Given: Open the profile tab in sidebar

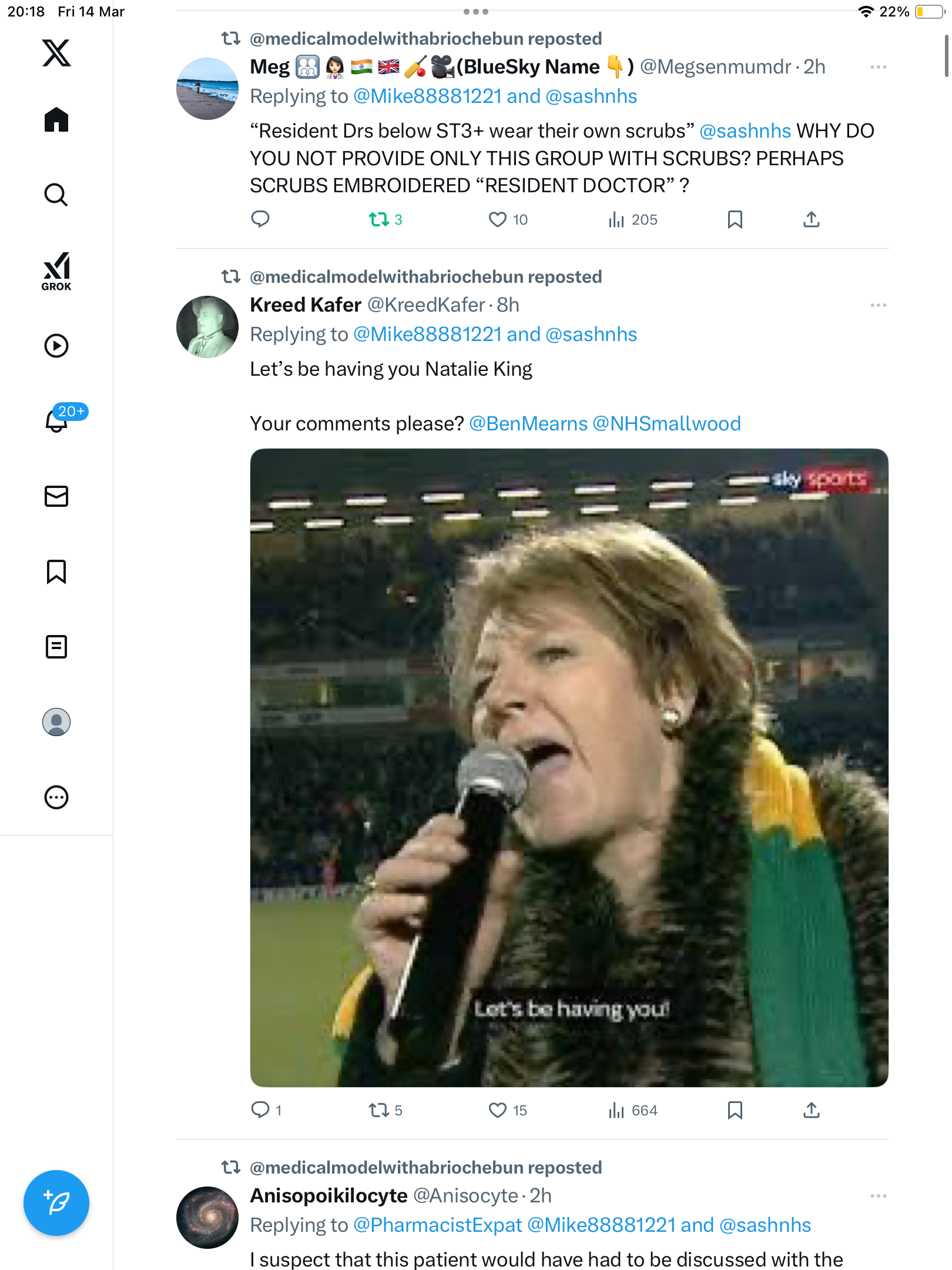Looking at the screenshot, I should (x=56, y=721).
